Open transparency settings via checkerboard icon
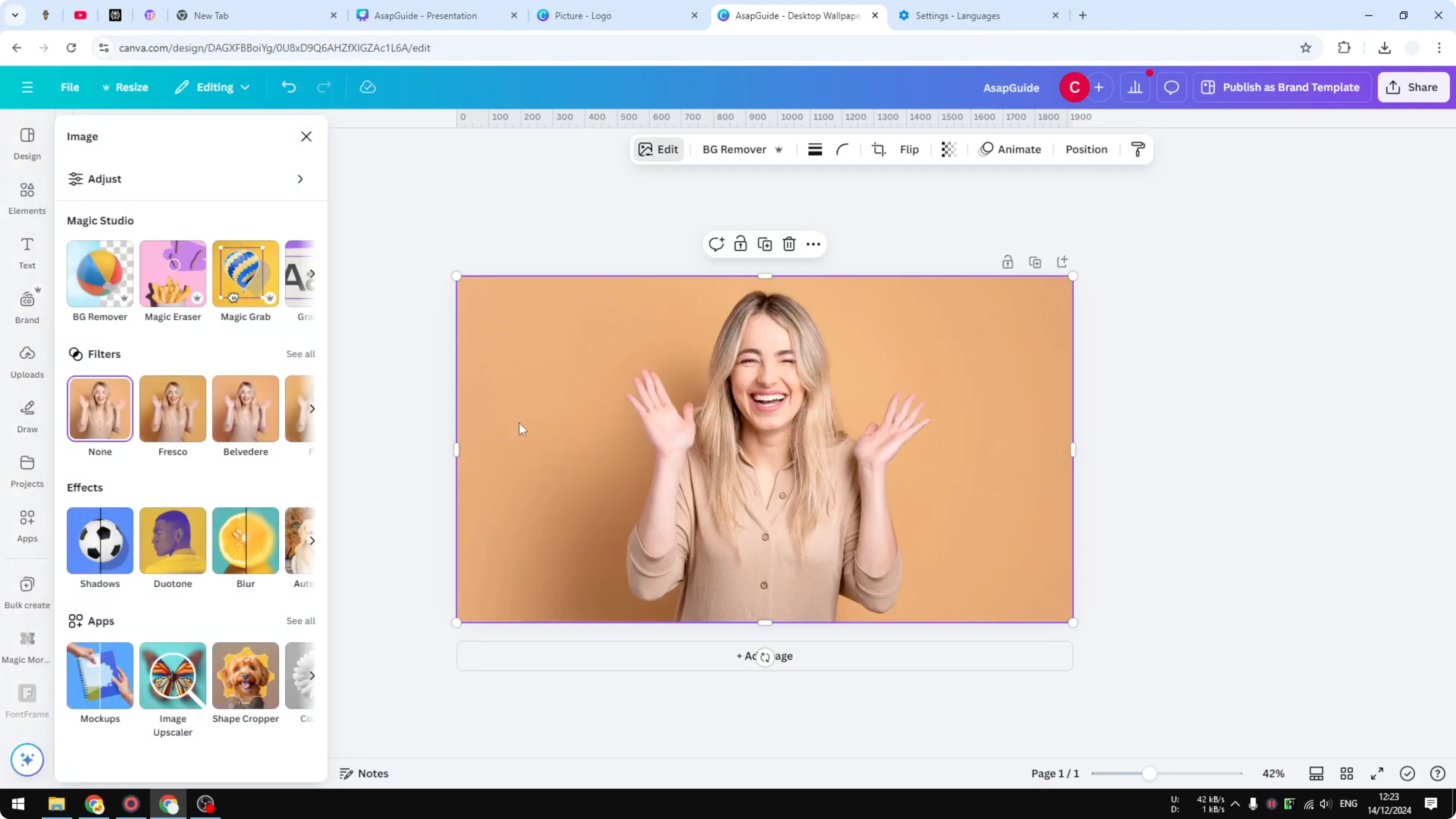This screenshot has height=819, width=1456. tap(948, 149)
